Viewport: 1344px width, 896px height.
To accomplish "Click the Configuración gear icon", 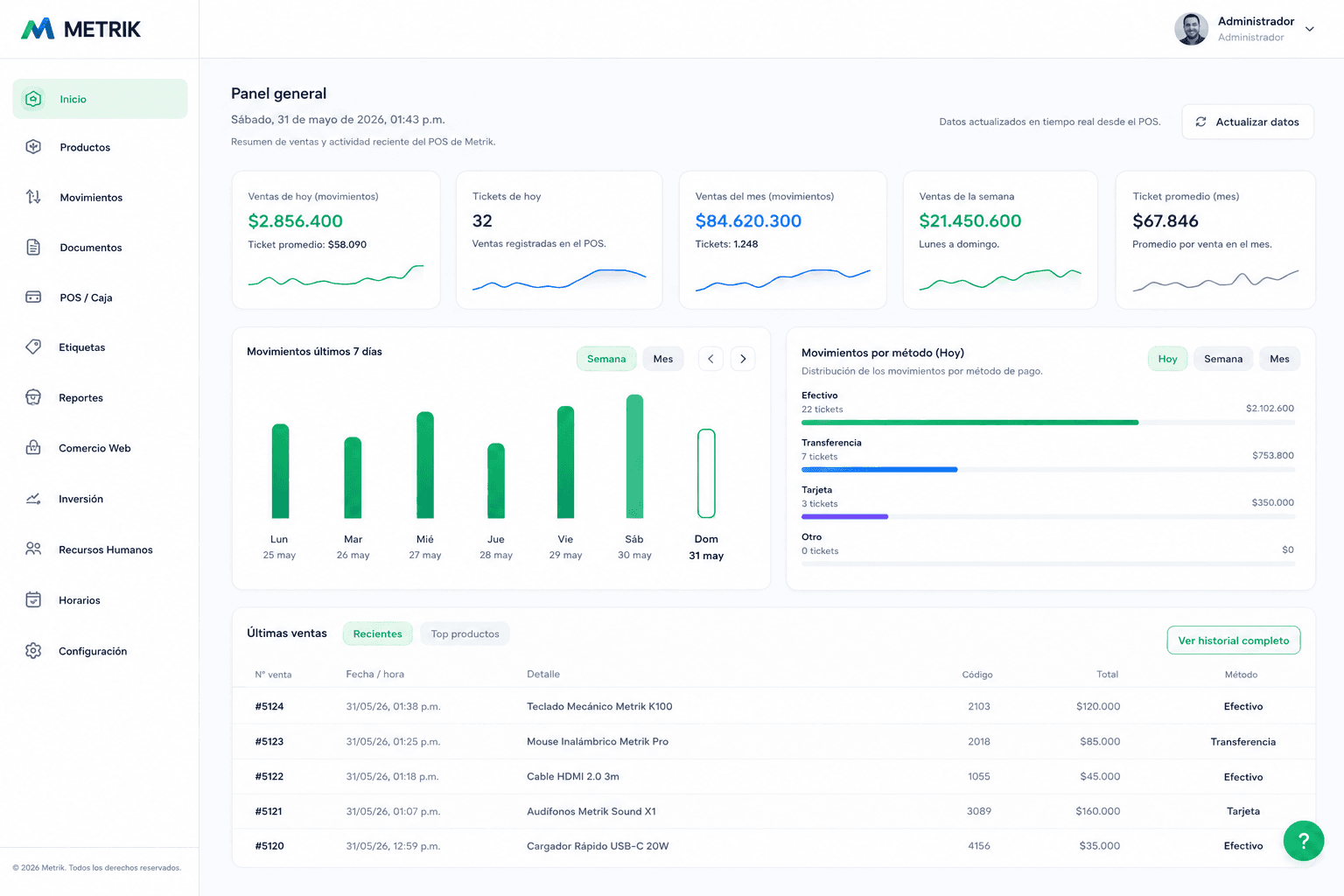I will point(33,650).
